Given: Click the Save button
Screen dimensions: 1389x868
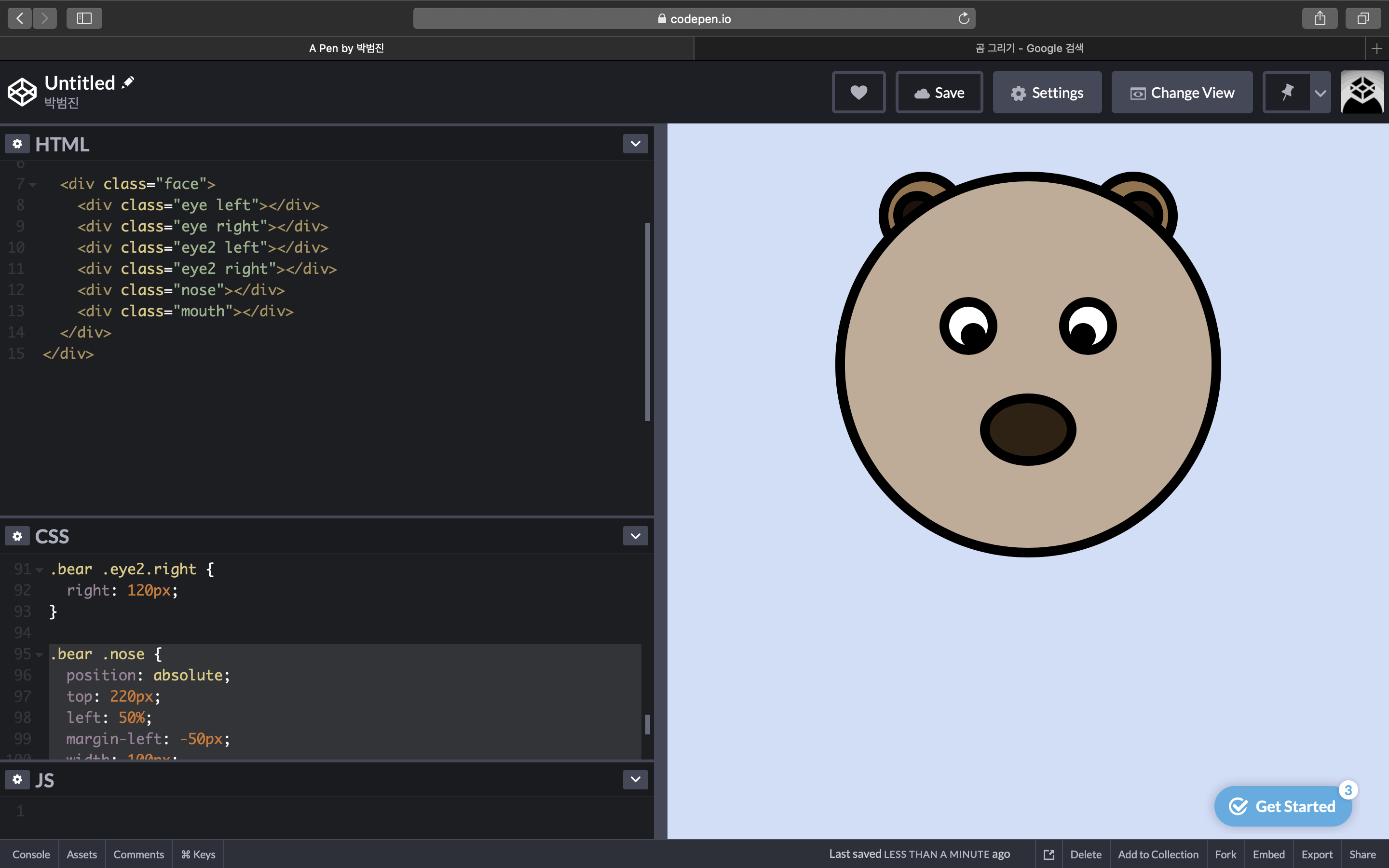Looking at the screenshot, I should pos(939,93).
